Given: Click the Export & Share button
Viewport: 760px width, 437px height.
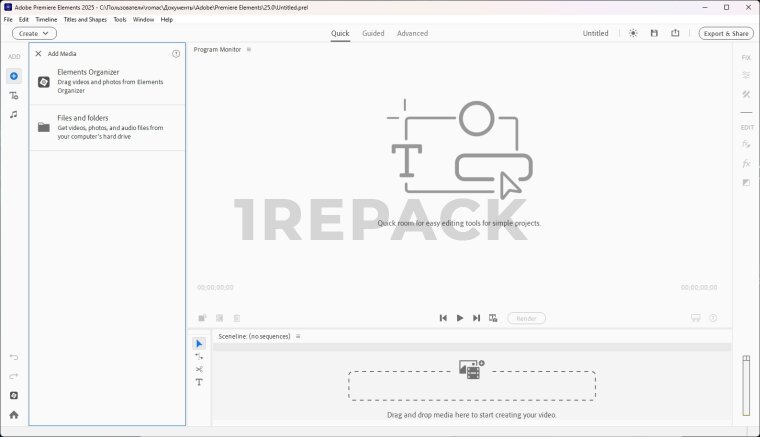Looking at the screenshot, I should pyautogui.click(x=726, y=33).
